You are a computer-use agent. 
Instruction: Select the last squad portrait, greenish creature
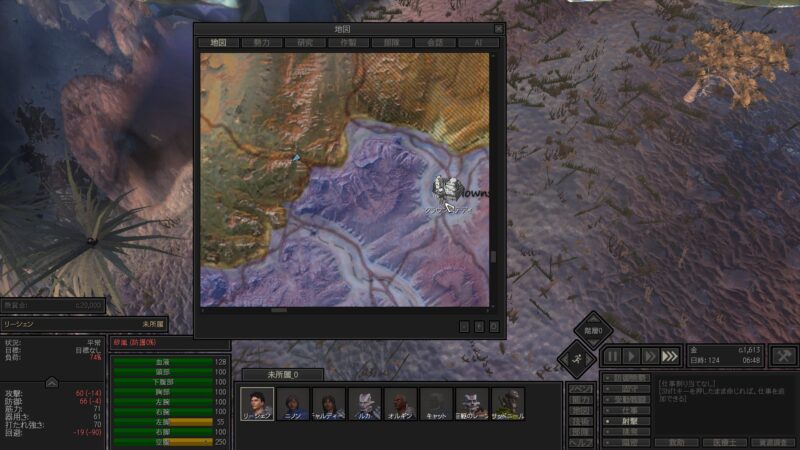click(508, 404)
